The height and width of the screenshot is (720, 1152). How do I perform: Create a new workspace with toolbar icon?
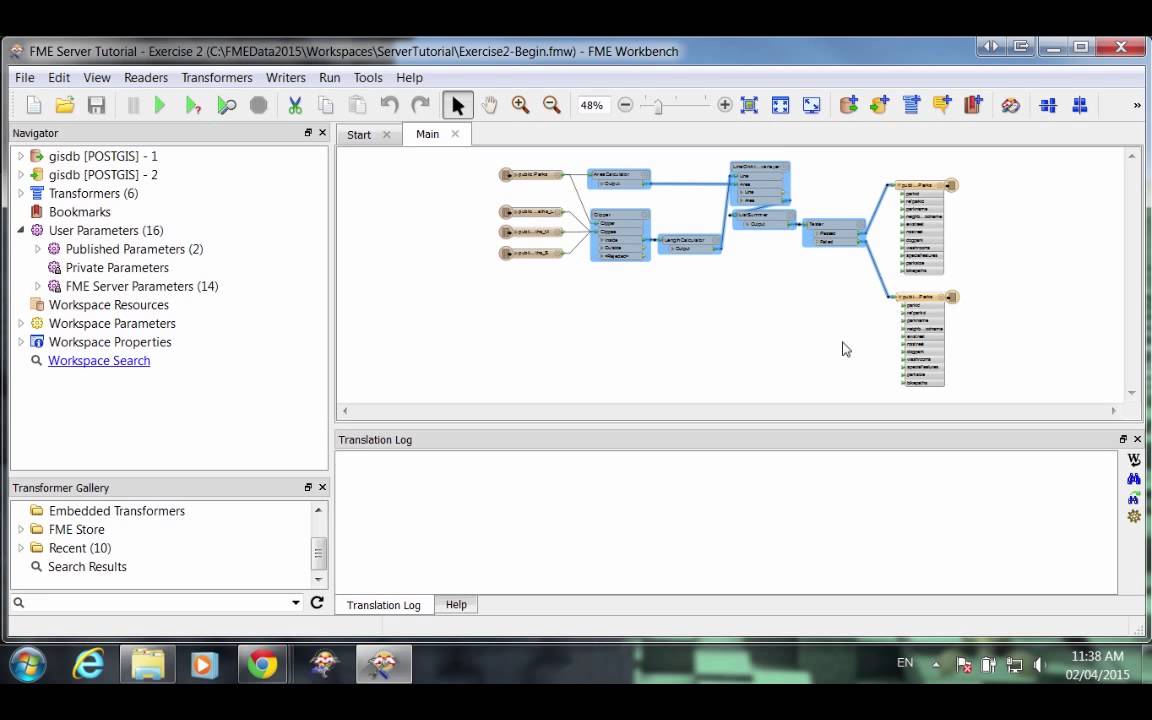pos(34,105)
